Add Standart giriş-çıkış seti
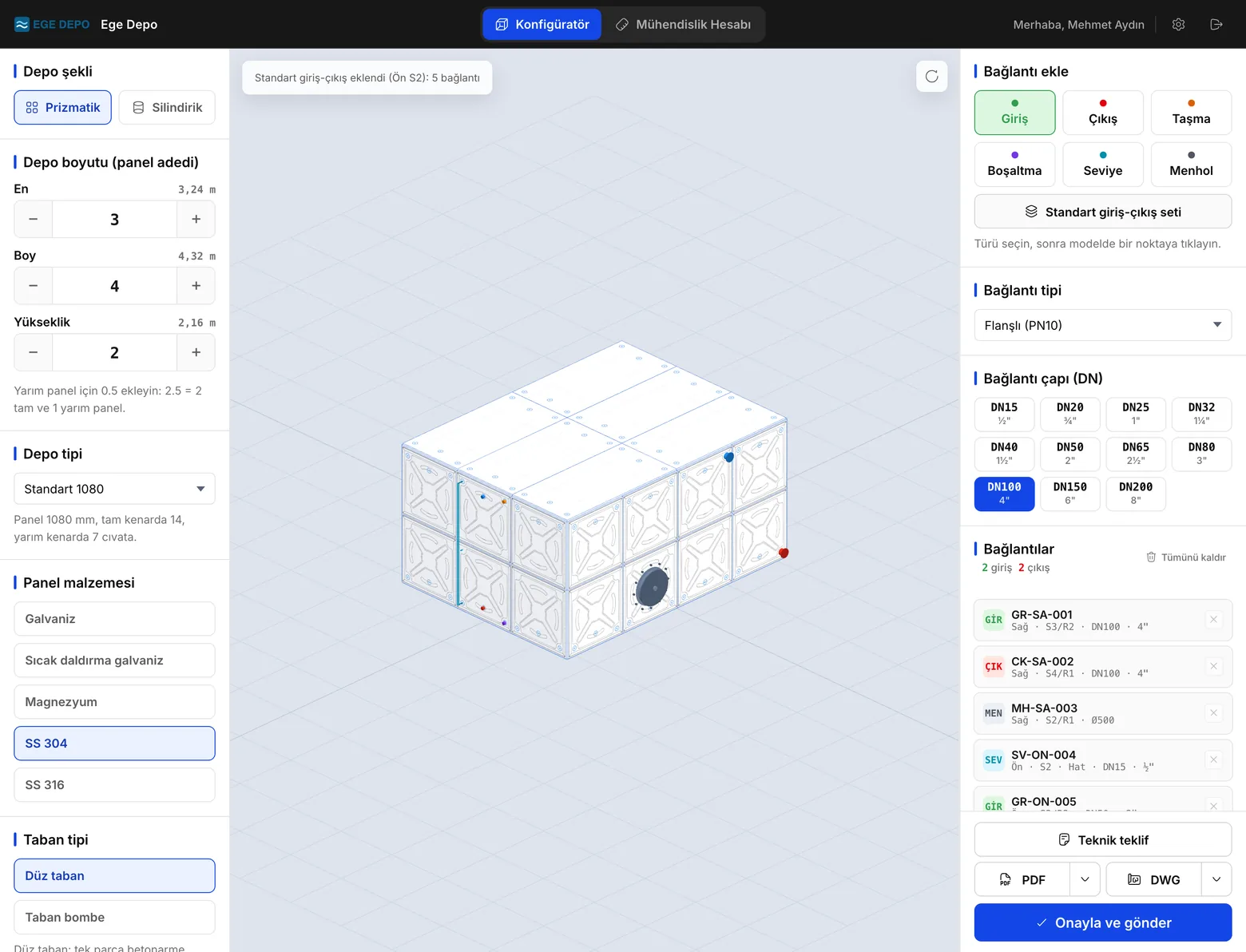Viewport: 1246px width, 952px height. click(x=1103, y=212)
